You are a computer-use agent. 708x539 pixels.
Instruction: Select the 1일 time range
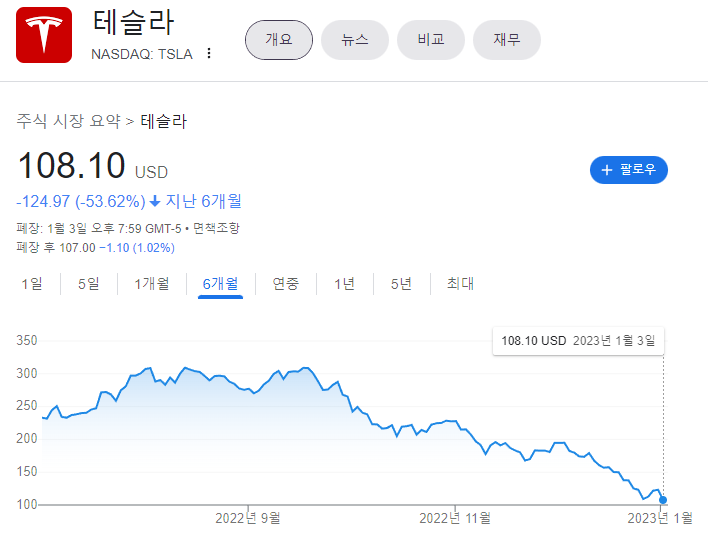tap(32, 284)
